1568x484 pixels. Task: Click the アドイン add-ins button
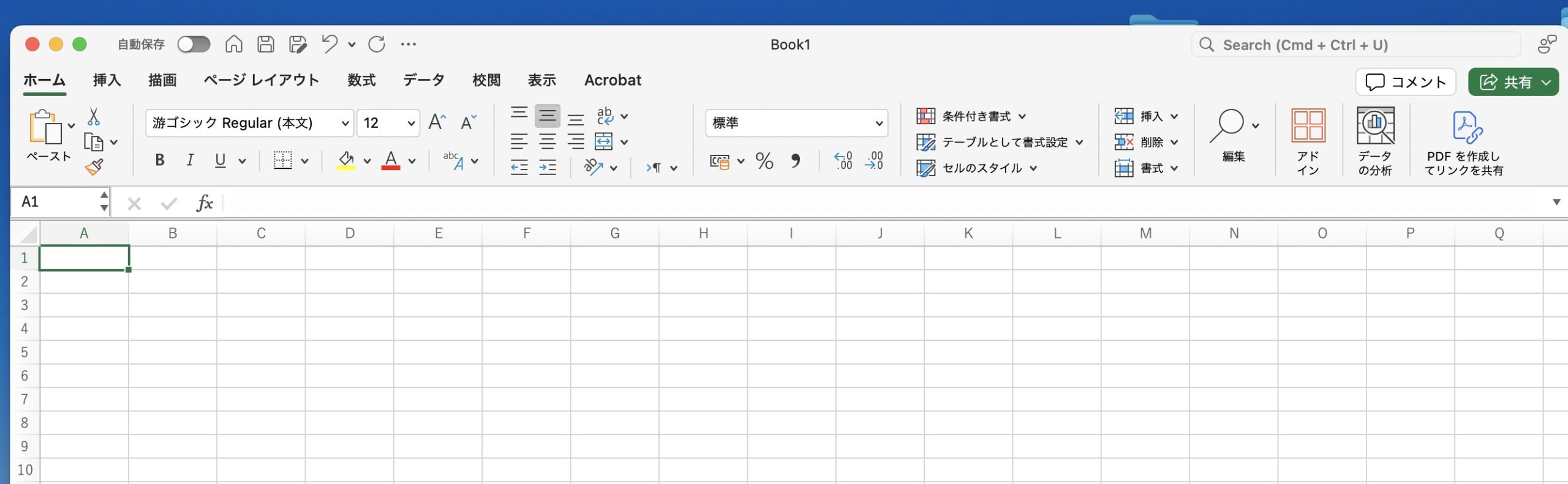pyautogui.click(x=1308, y=142)
